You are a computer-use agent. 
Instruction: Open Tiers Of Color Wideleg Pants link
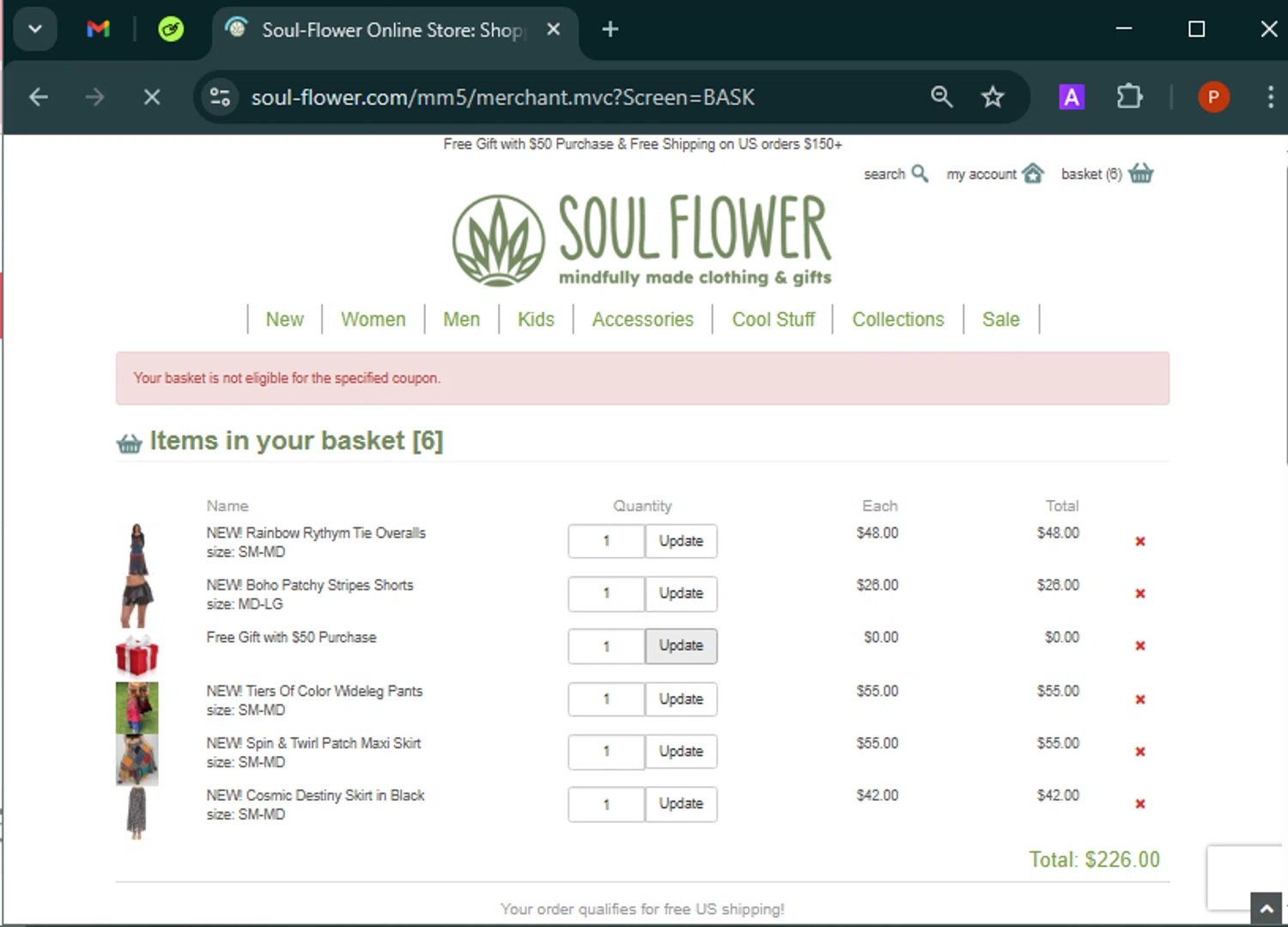pos(314,691)
